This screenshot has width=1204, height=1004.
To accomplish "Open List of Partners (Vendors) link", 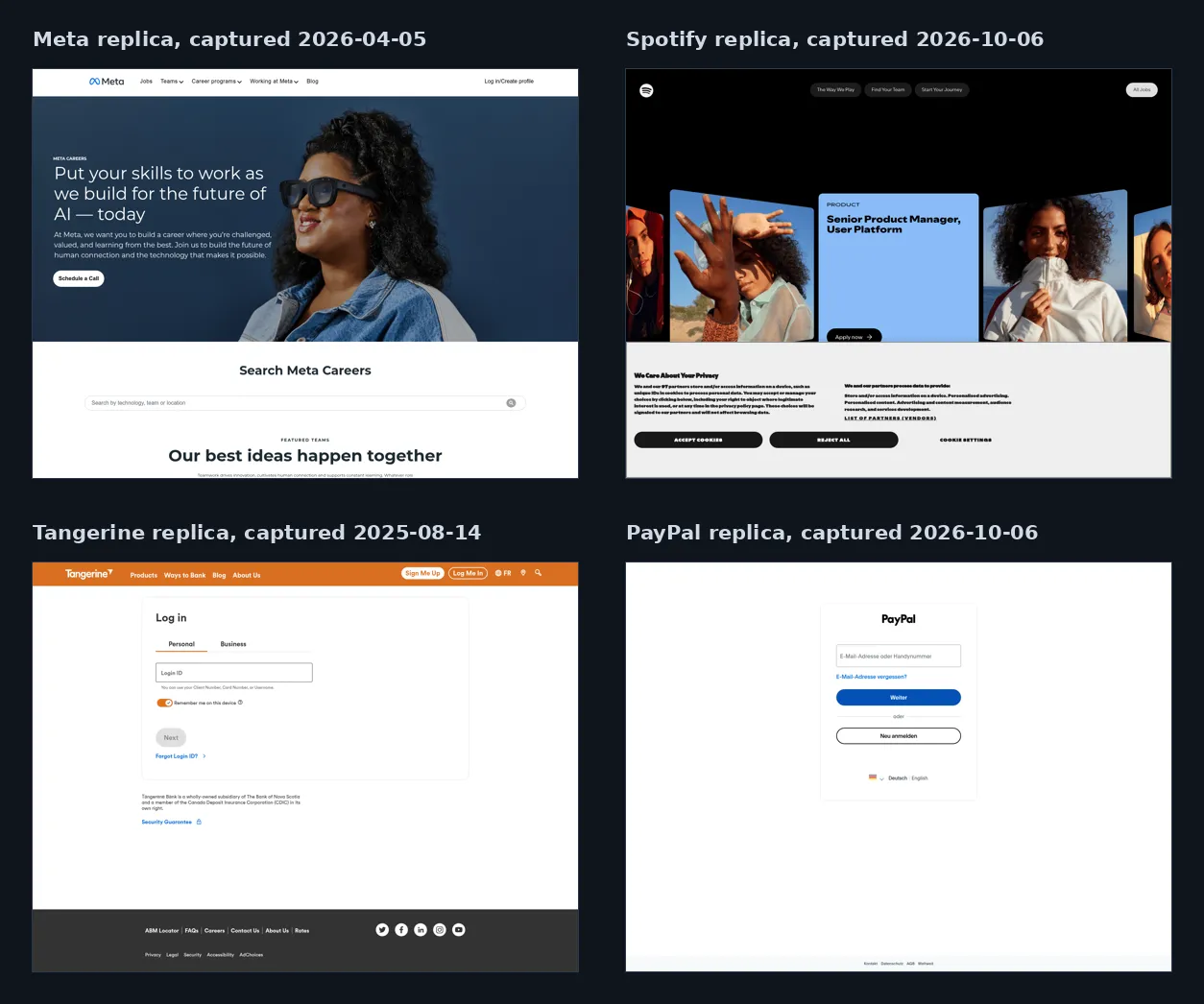I will click(x=890, y=418).
